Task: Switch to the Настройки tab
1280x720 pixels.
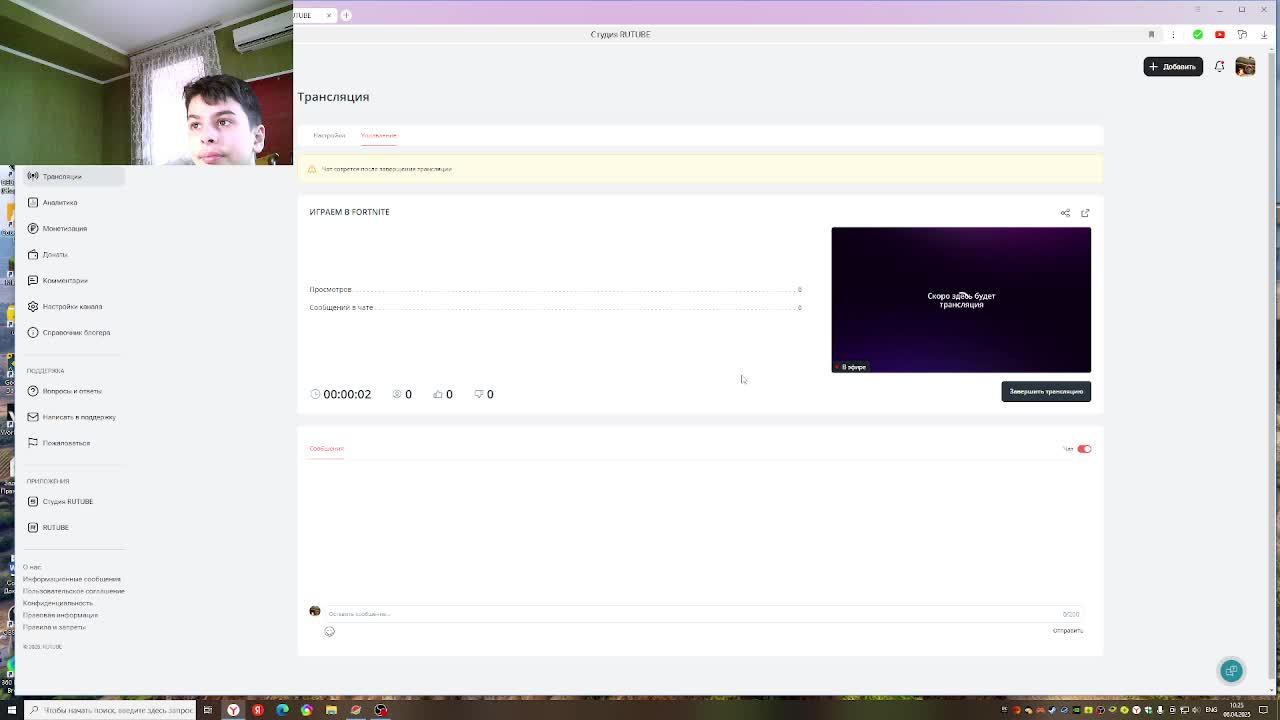Action: 329,135
